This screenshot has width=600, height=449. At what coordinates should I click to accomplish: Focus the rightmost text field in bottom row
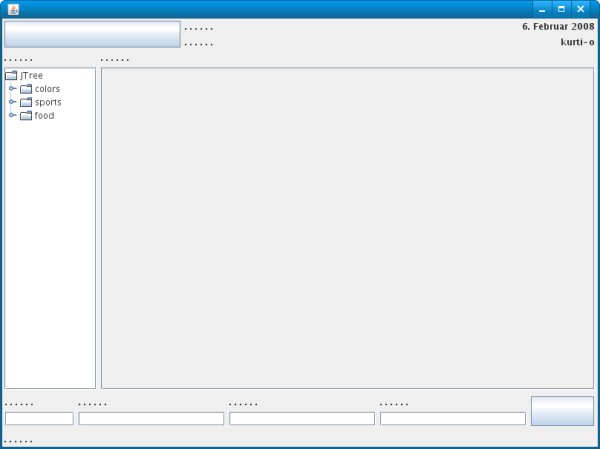click(x=452, y=418)
